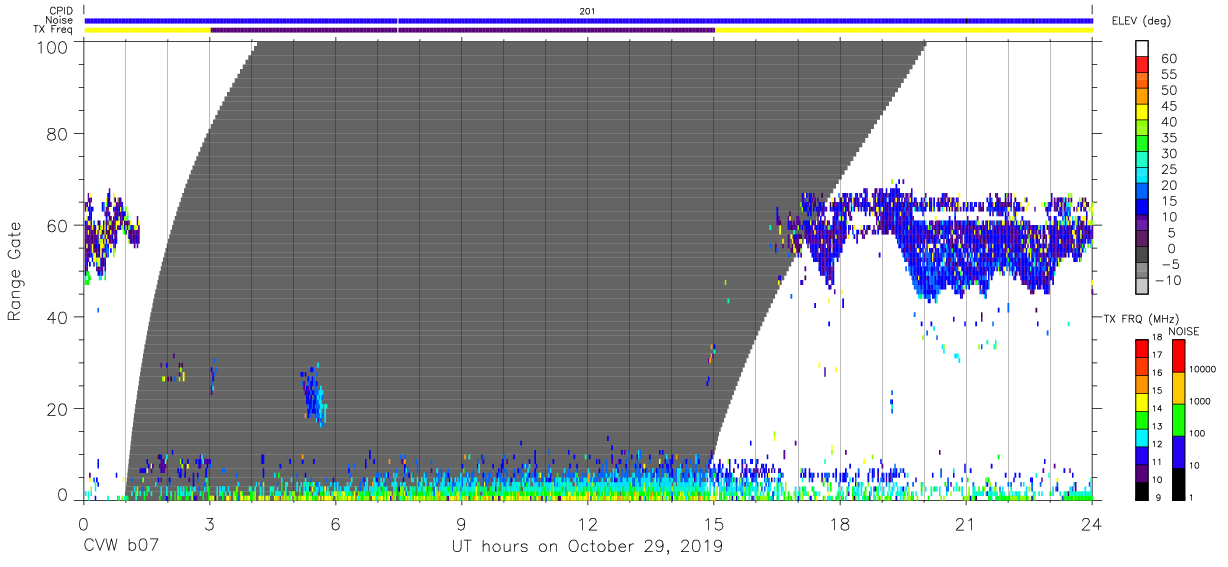Click the 'UT hours on October 29, 2019' axis title
Viewport: 1228px width, 567px height.
(x=588, y=546)
